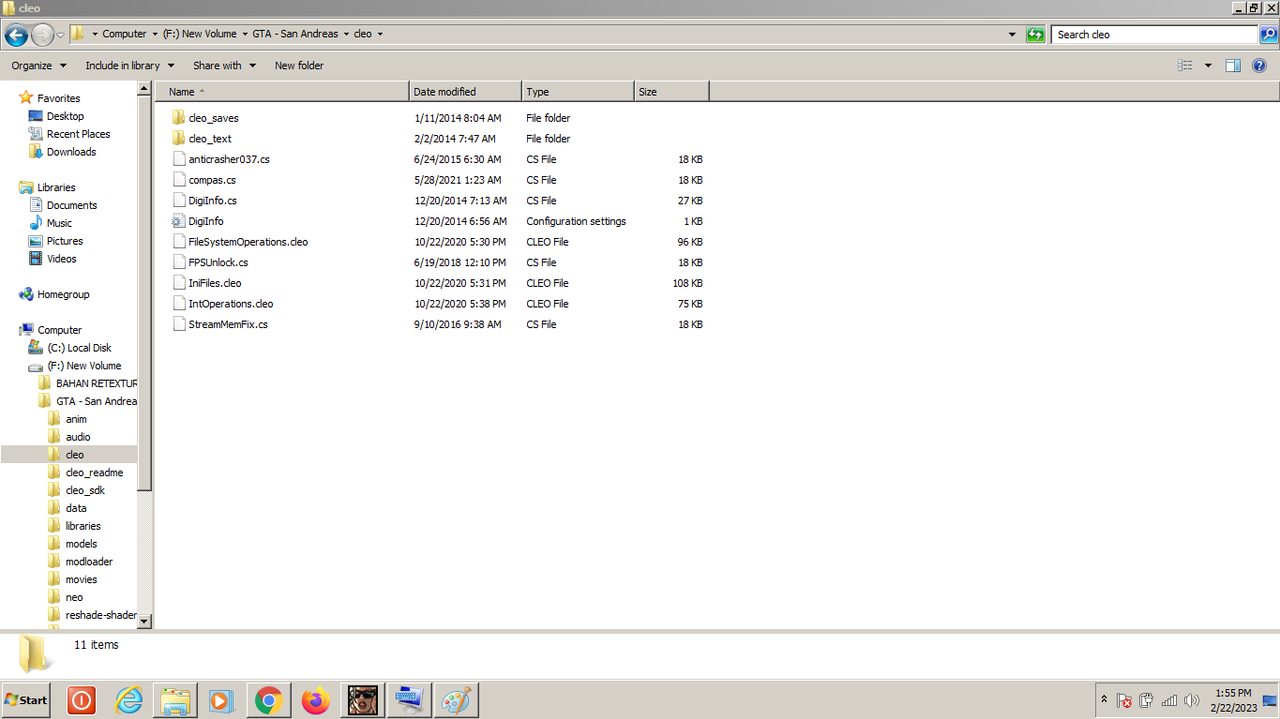Select DigiInfo configuration settings file

[206, 222]
